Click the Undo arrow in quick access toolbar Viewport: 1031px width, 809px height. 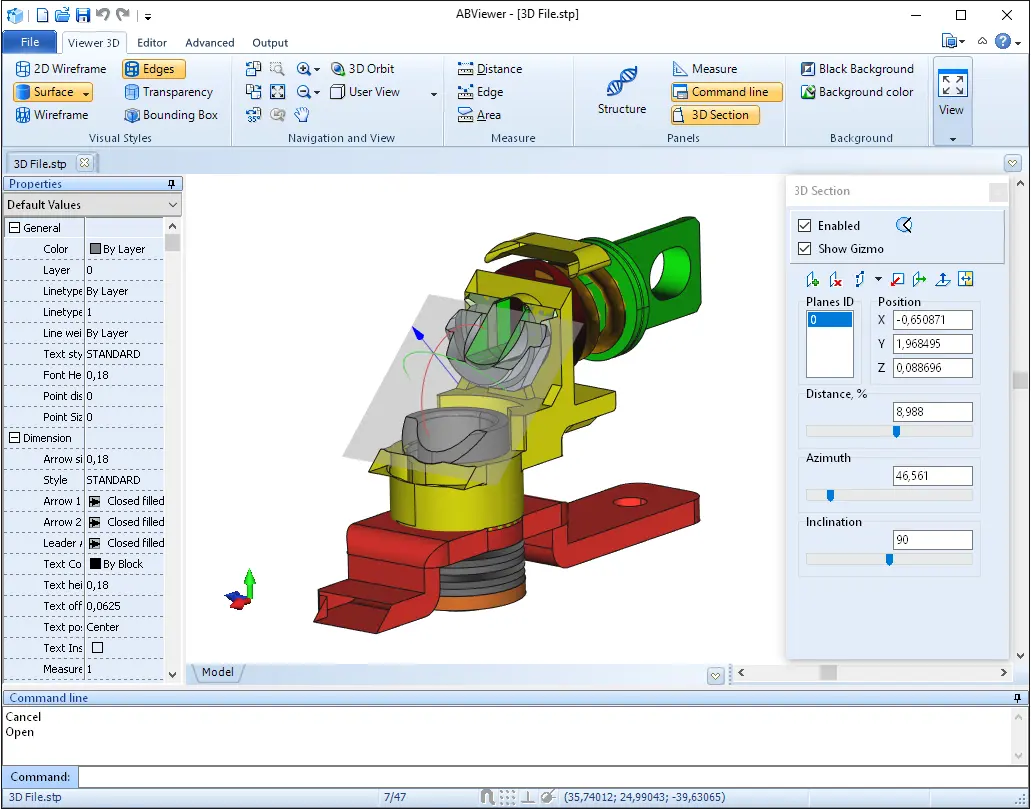coord(102,14)
